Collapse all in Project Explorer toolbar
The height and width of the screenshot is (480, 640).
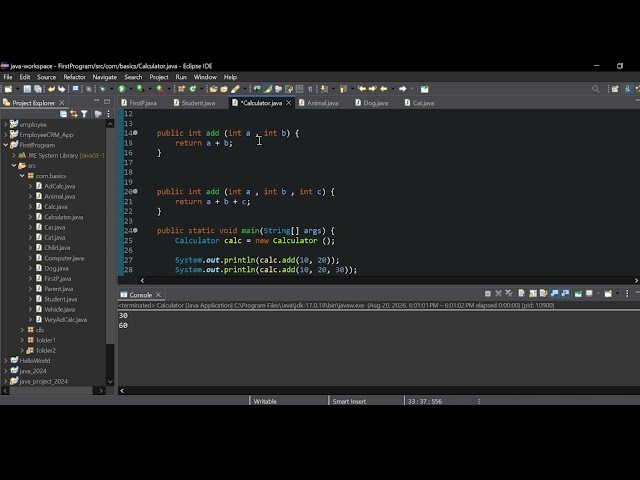click(63, 114)
